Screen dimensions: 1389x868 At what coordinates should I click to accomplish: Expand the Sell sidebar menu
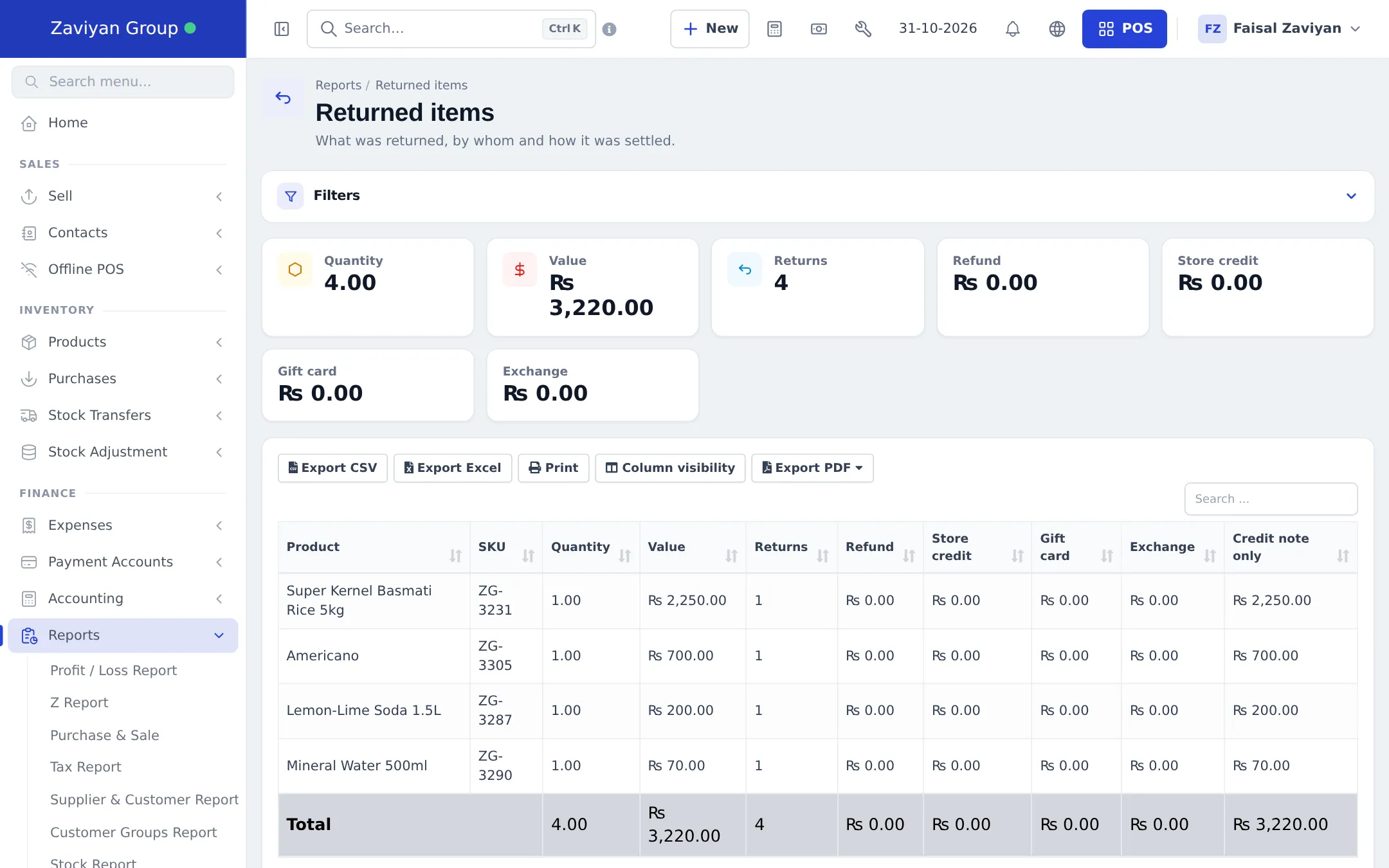point(123,196)
